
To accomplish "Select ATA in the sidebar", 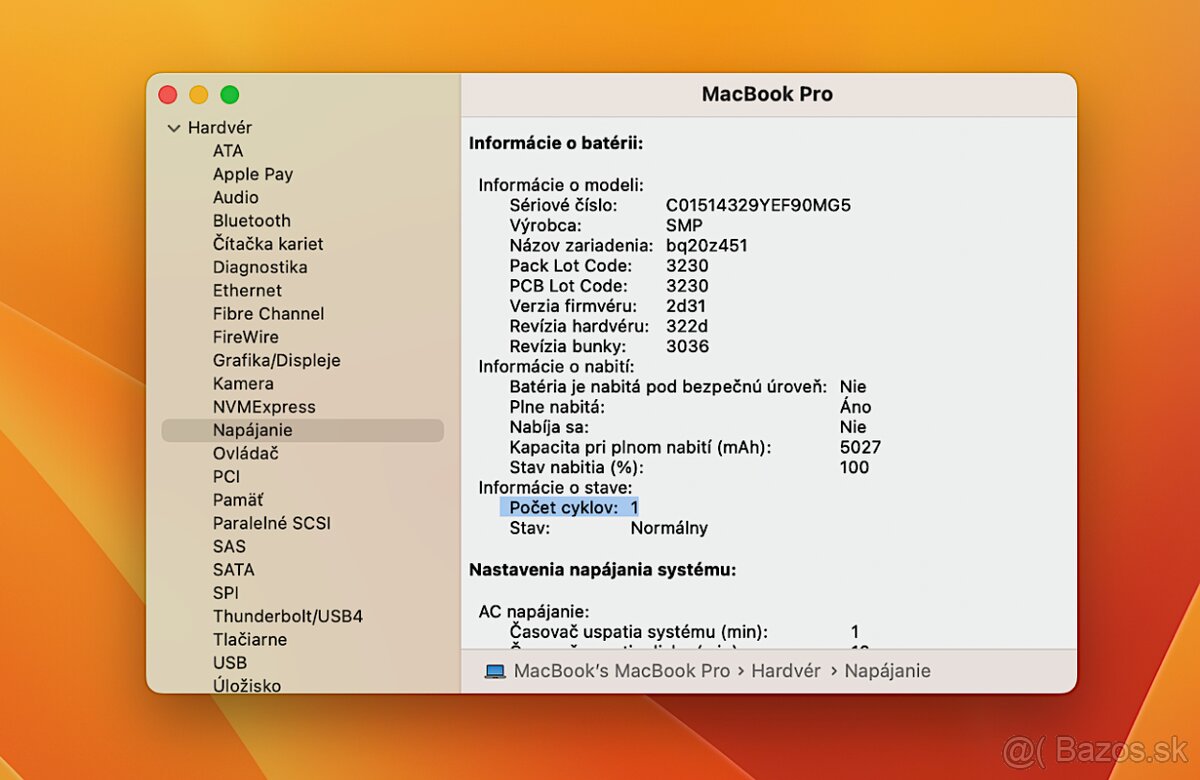I will pos(228,151).
